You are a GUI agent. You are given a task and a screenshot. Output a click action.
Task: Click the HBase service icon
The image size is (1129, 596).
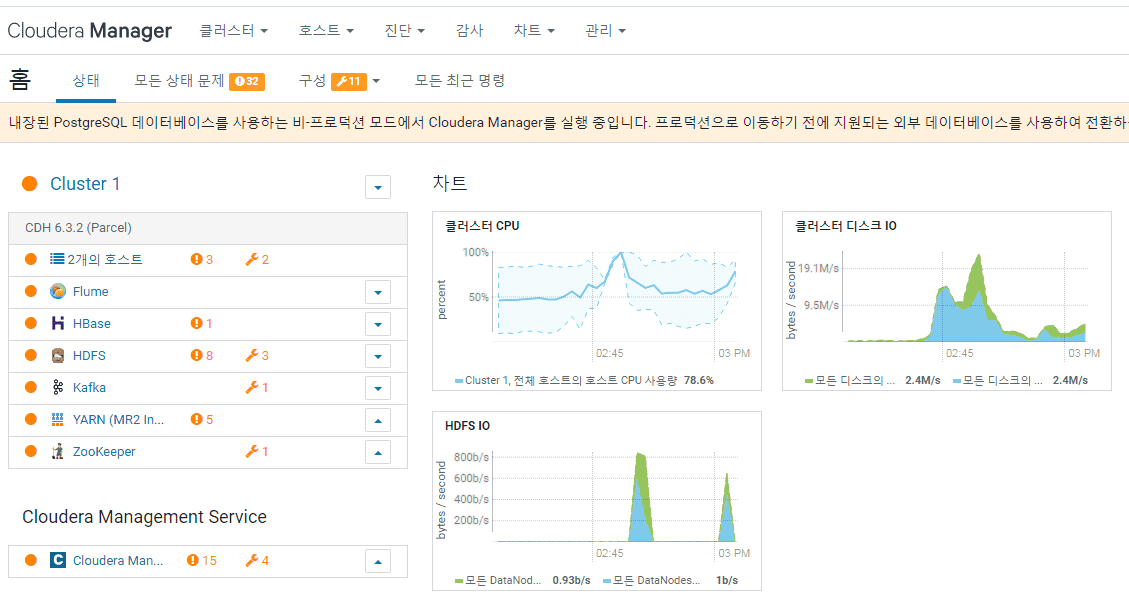pyautogui.click(x=58, y=323)
